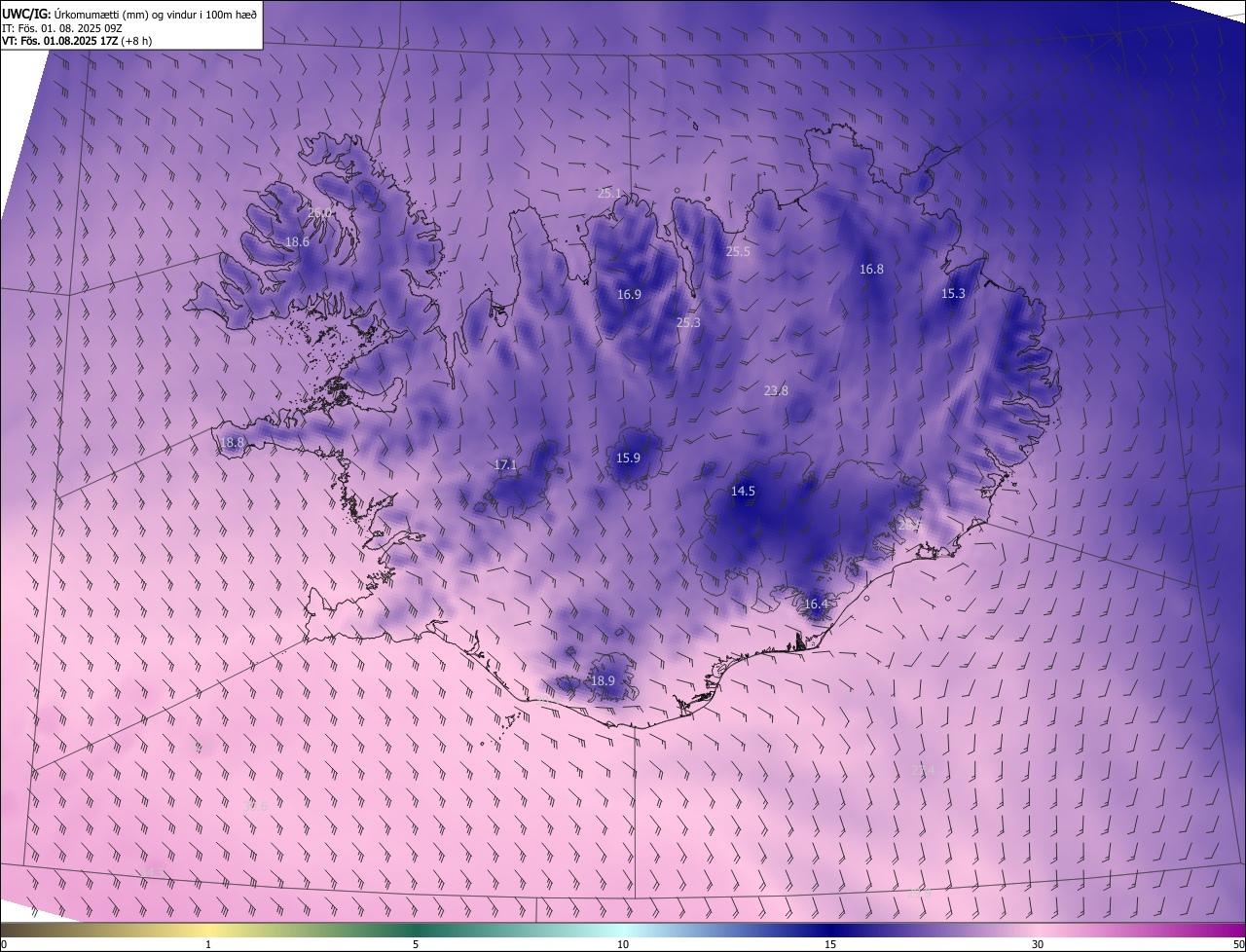The height and width of the screenshot is (952, 1246).
Task: Click the map value 14.5
Action: coord(743,492)
